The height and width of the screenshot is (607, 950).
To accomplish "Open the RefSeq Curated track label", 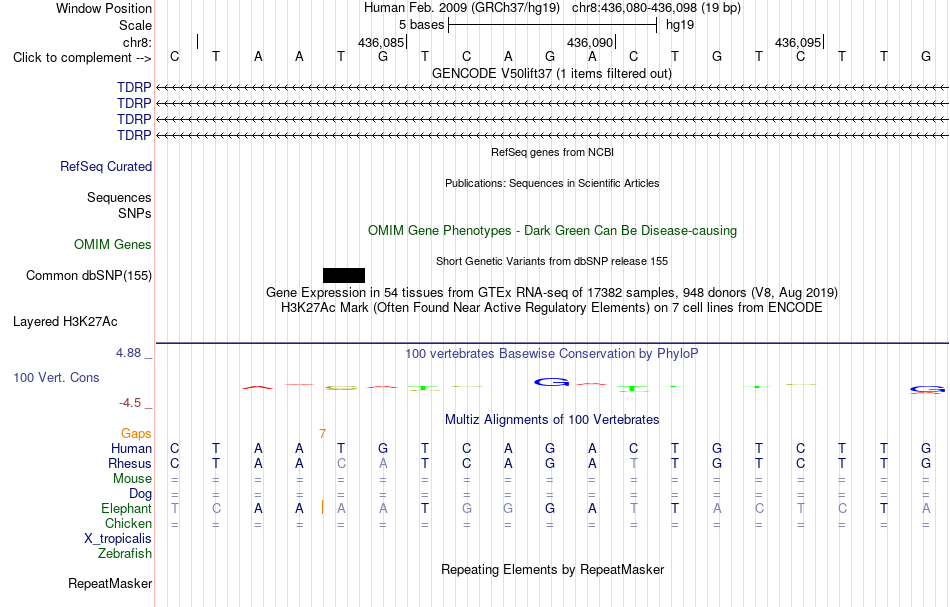I will coord(106,167).
